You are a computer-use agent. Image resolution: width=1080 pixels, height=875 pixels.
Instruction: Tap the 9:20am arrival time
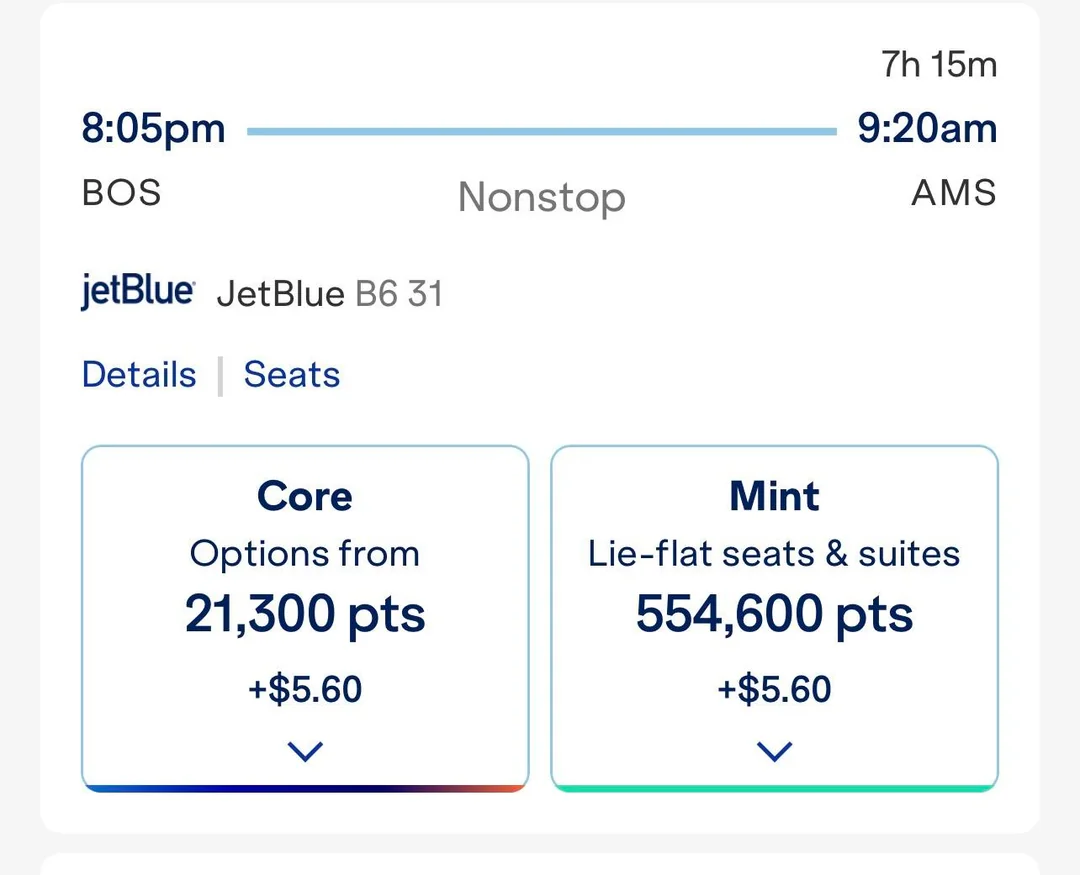click(x=927, y=129)
